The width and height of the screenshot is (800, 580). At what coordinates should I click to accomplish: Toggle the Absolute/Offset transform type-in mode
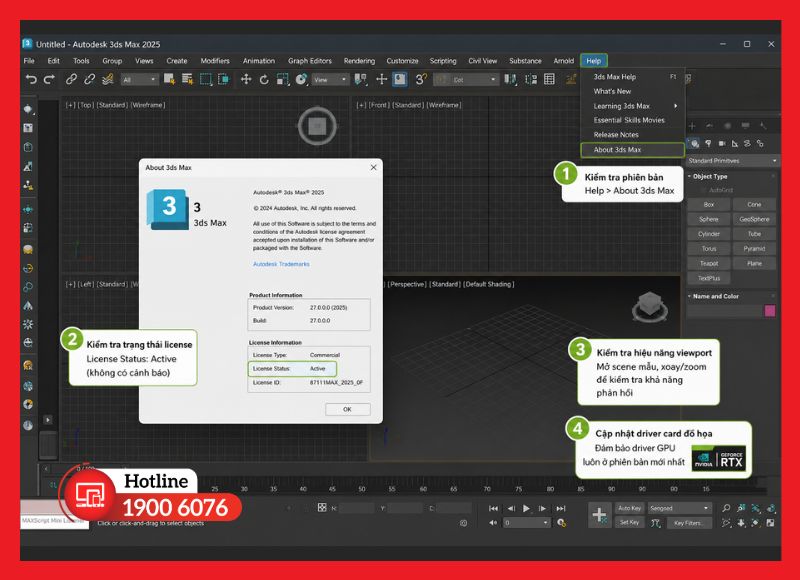point(322,508)
